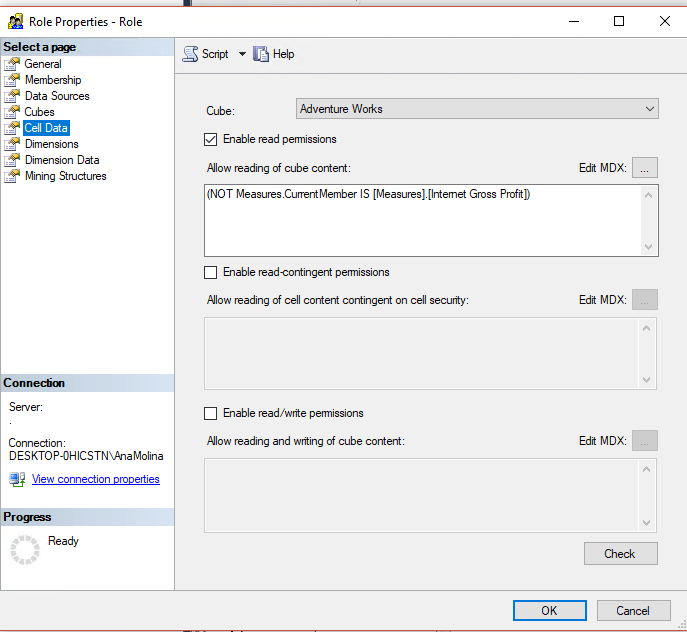
Task: Click the Script toolbar label
Action: [x=215, y=54]
